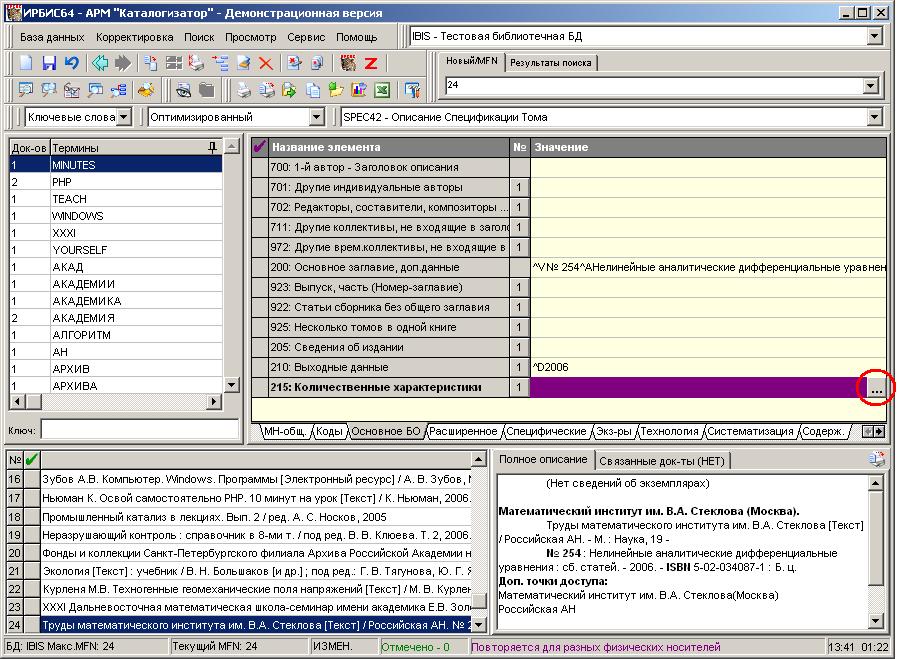The width and height of the screenshot is (900, 659).
Task: Click the eye view icon
Action: click(x=184, y=90)
